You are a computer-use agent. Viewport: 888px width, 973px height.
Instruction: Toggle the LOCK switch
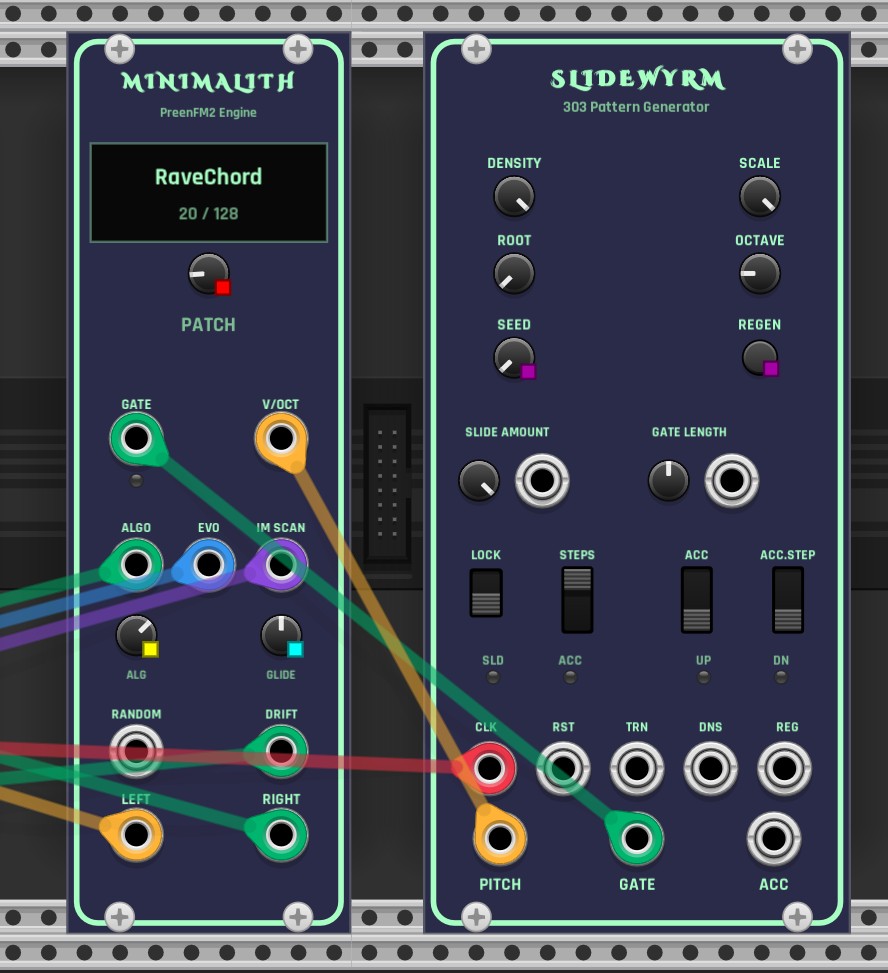486,593
